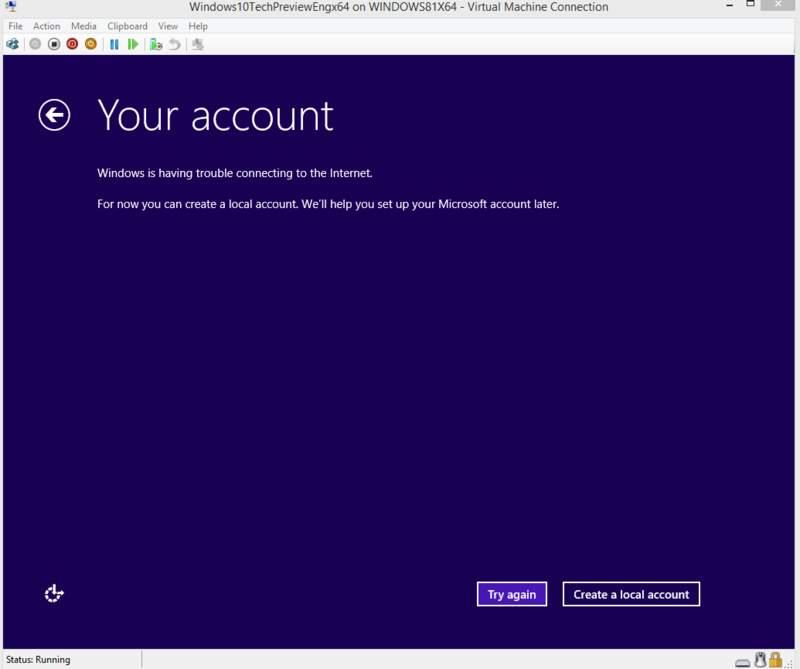Open the Clipboard menu
Viewport: 800px width, 669px height.
click(127, 26)
